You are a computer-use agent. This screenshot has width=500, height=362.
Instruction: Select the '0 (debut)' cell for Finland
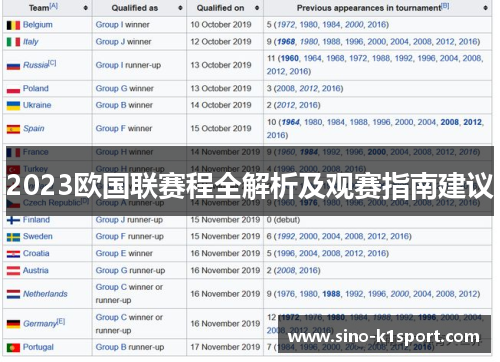[377, 220]
